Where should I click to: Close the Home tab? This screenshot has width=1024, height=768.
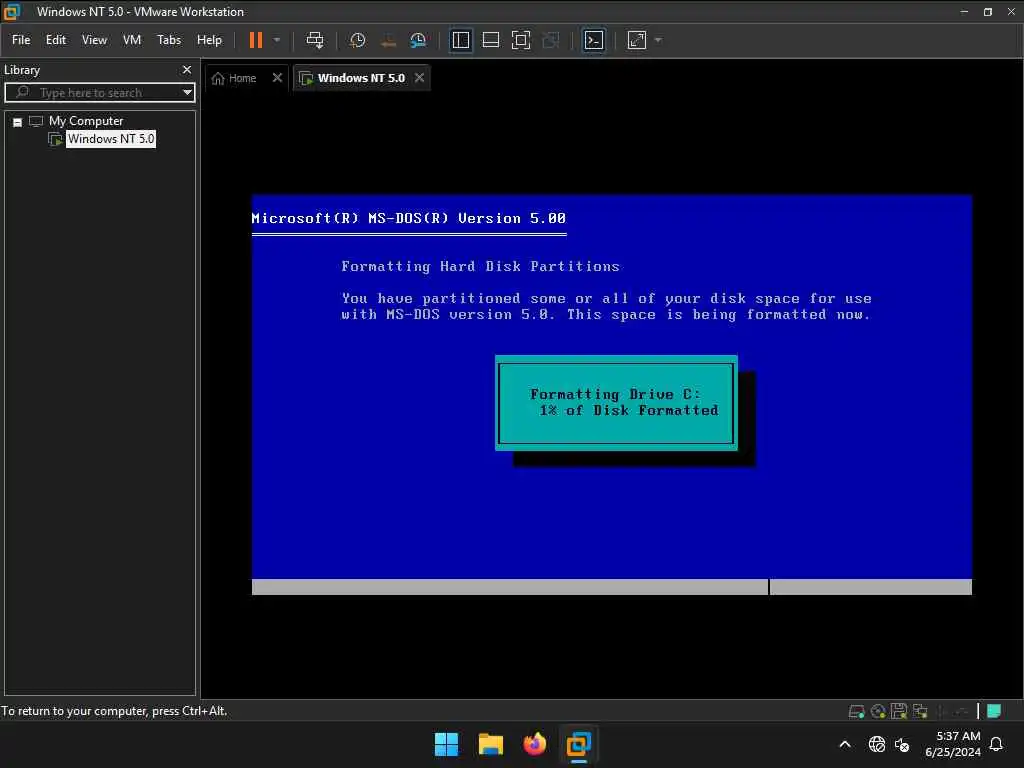[x=278, y=78]
